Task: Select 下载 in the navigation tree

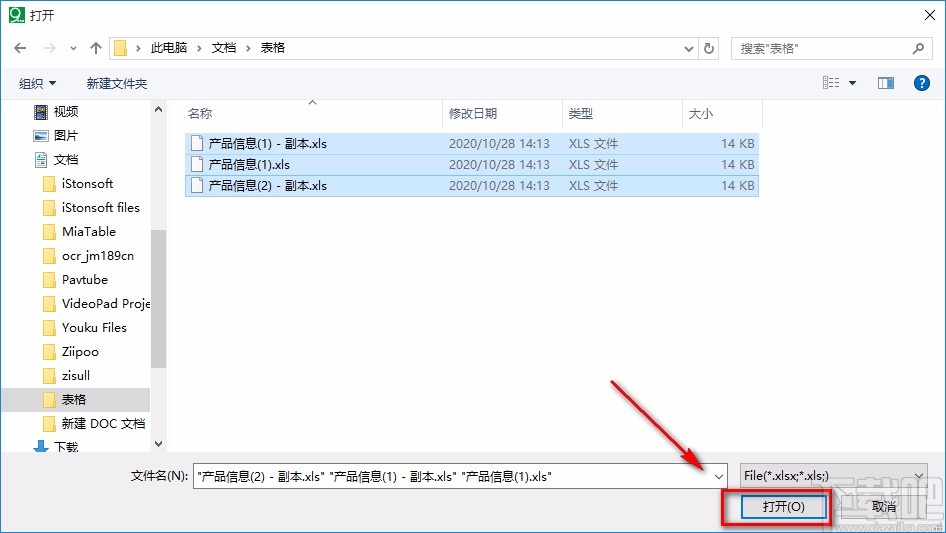Action: (66, 447)
